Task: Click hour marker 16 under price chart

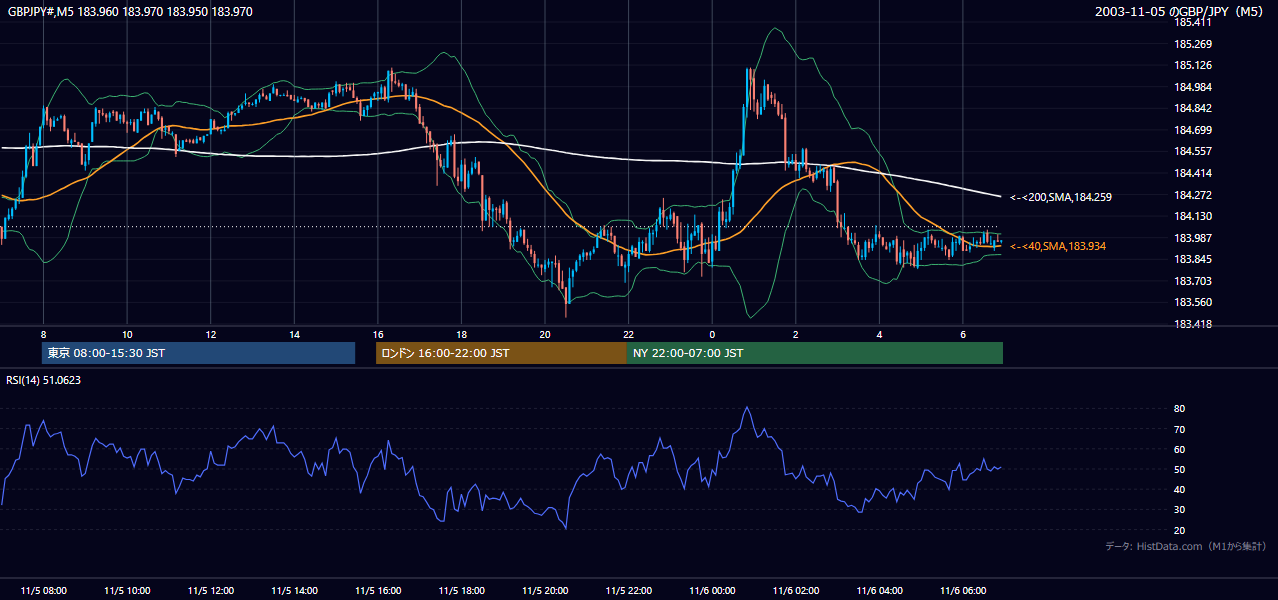Action: point(378,334)
